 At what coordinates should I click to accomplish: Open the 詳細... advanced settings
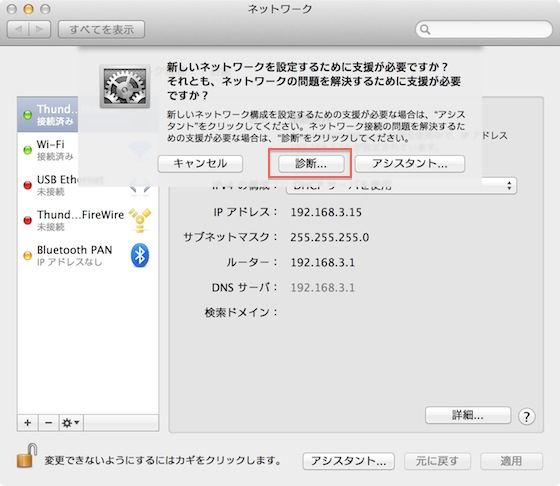[468, 415]
